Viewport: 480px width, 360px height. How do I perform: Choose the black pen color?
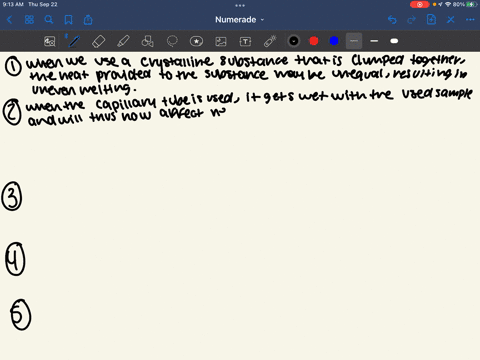(x=294, y=41)
